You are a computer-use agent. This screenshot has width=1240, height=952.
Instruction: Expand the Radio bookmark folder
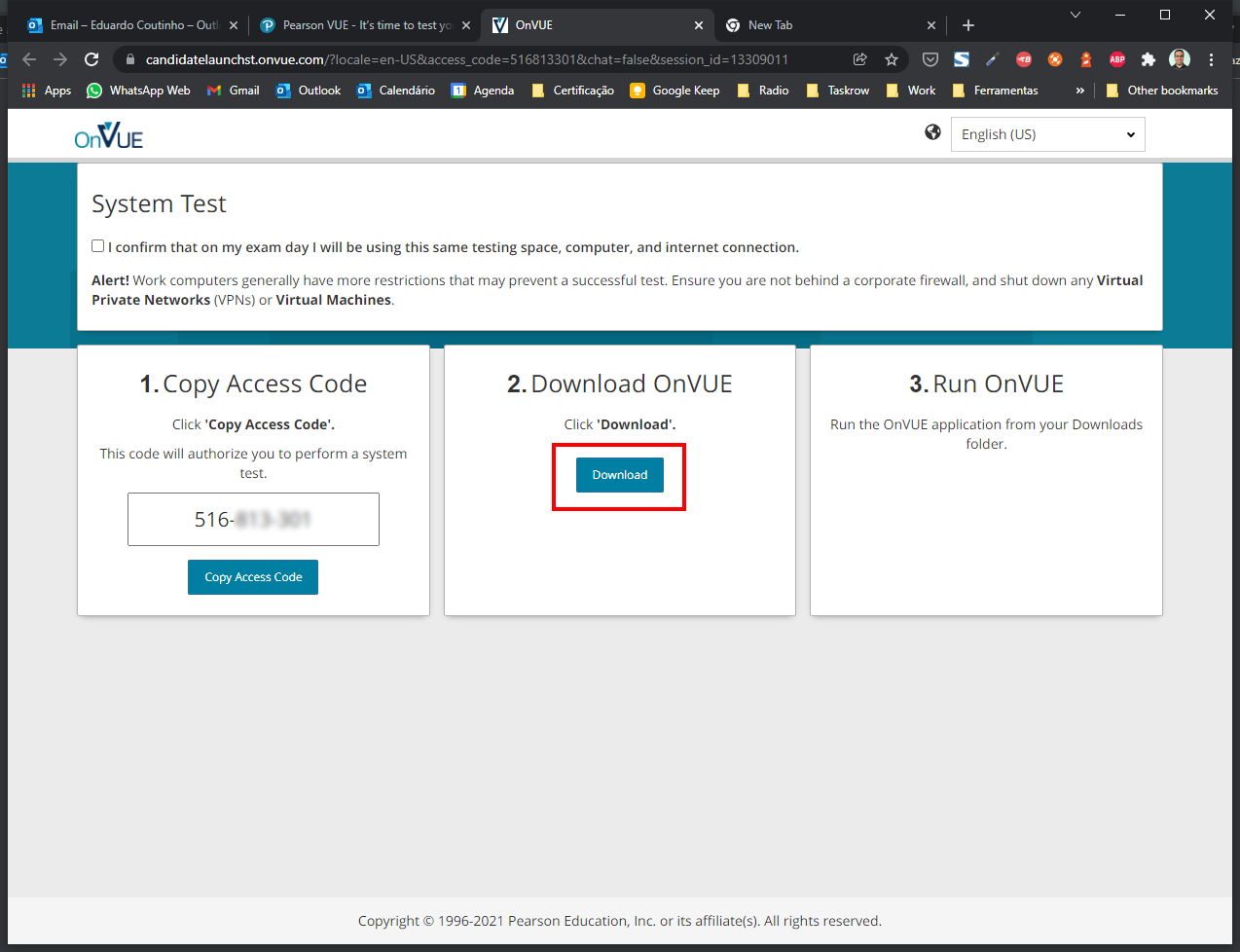763,91
